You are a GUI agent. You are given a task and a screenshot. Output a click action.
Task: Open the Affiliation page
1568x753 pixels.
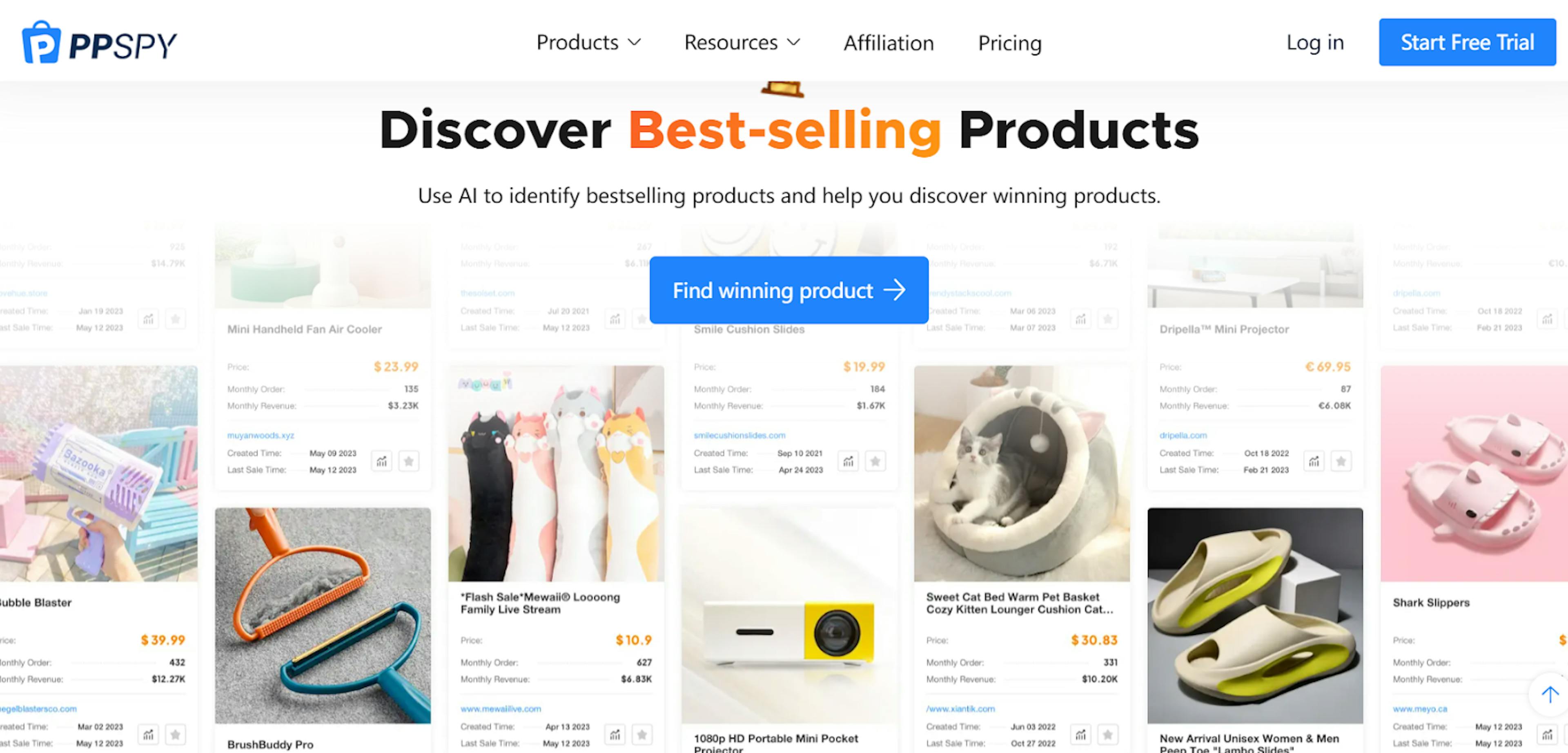click(888, 42)
